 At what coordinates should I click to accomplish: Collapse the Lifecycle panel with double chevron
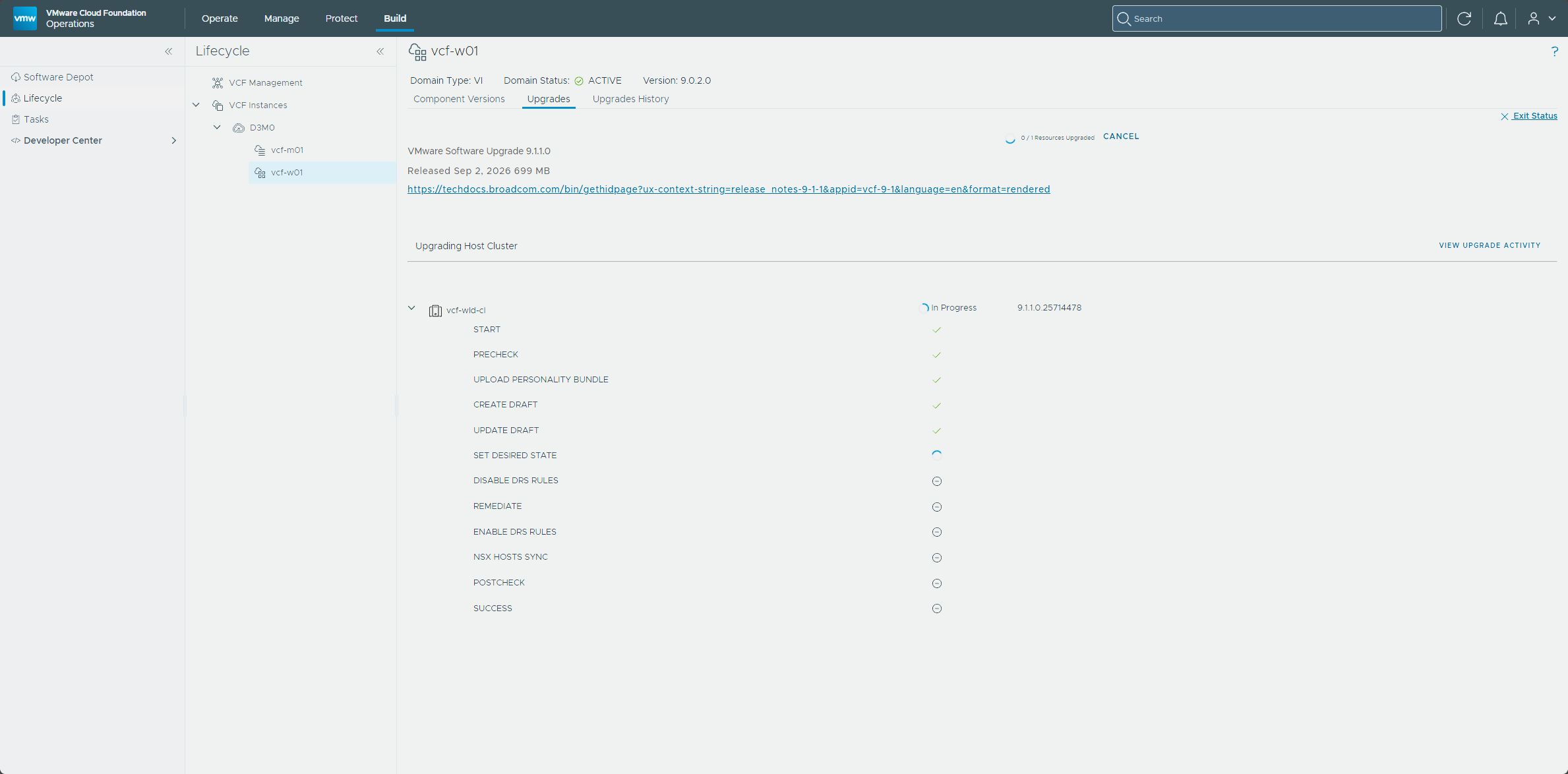click(x=380, y=51)
